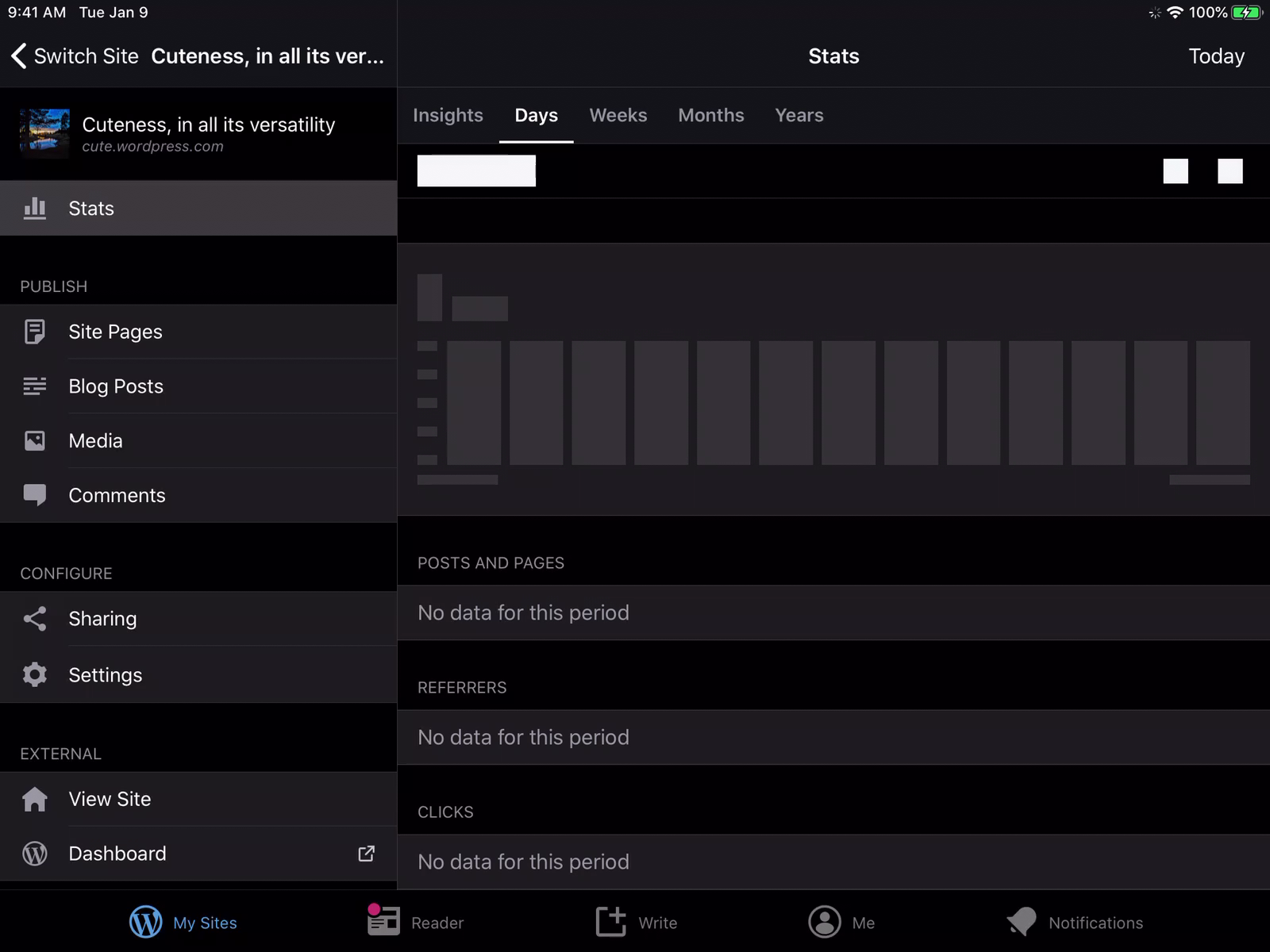This screenshot has height=952, width=1270.
Task: Tap Today in the top right corner
Action: pyautogui.click(x=1216, y=56)
